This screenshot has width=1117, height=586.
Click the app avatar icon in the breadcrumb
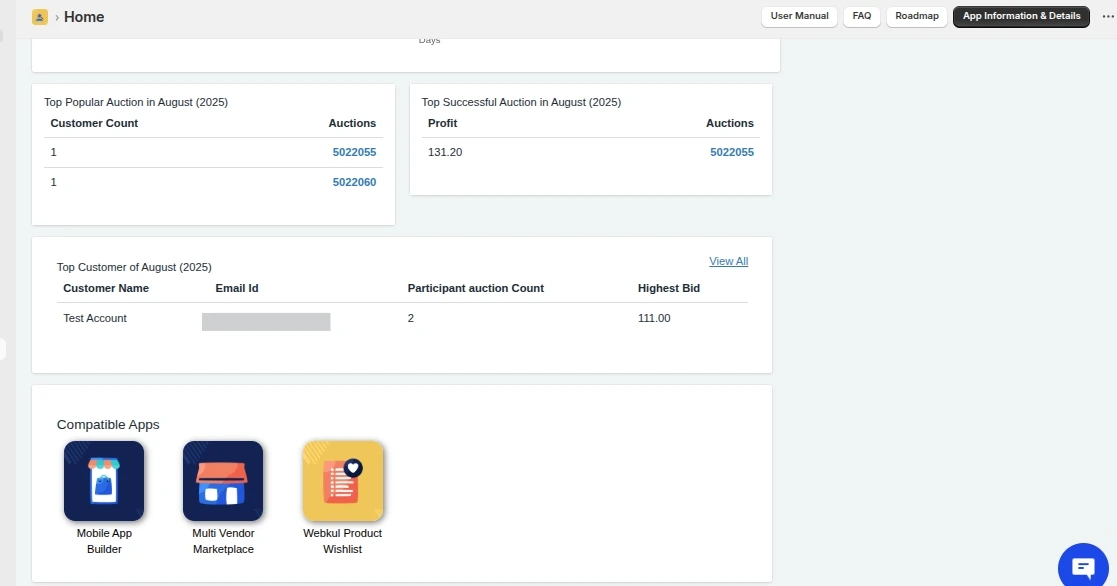[x=39, y=16]
